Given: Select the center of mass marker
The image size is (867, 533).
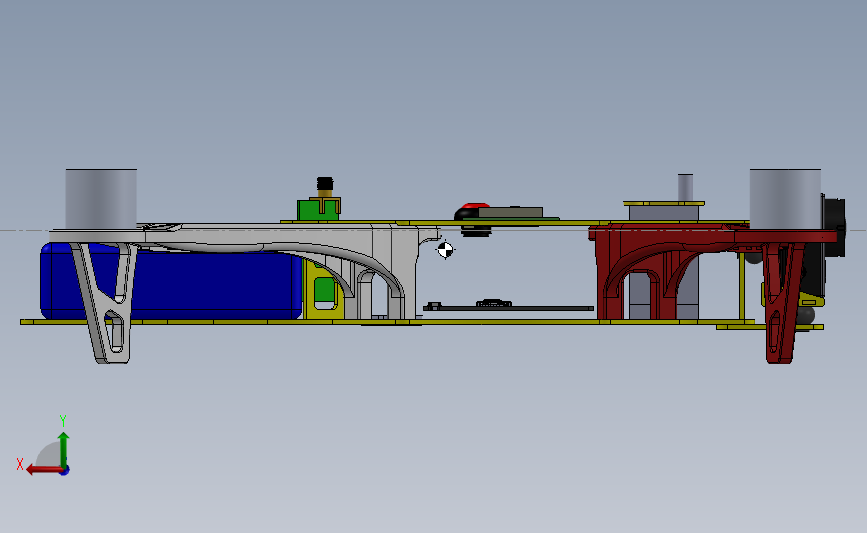Looking at the screenshot, I should tap(445, 250).
